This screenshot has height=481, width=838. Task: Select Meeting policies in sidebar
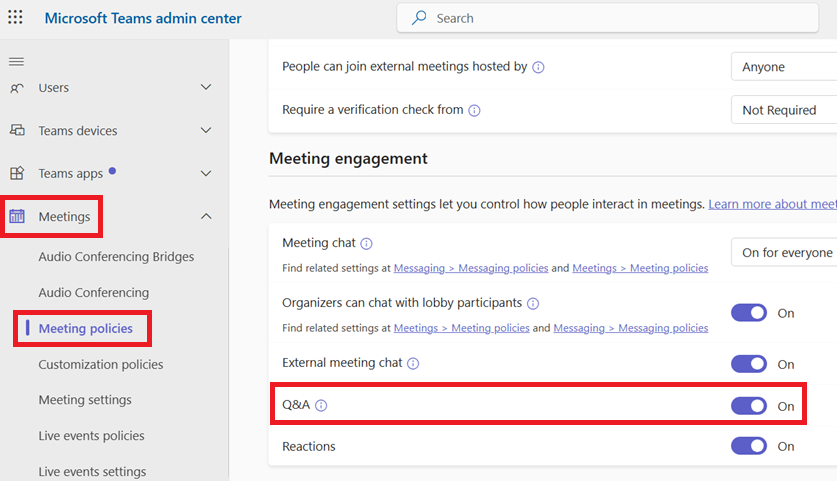pos(86,328)
